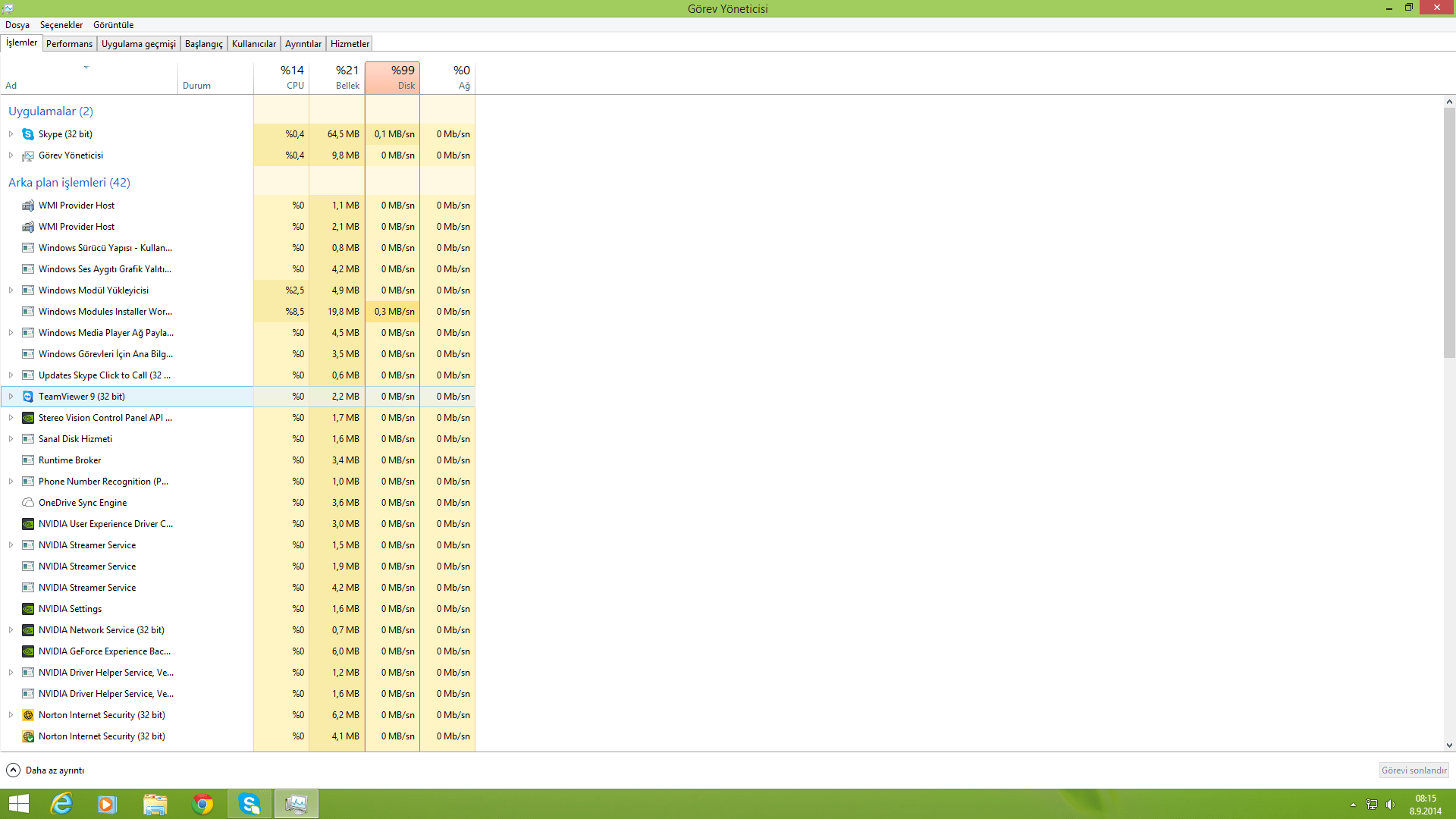Switch to the Performans tab
This screenshot has height=819, width=1456.
click(69, 44)
